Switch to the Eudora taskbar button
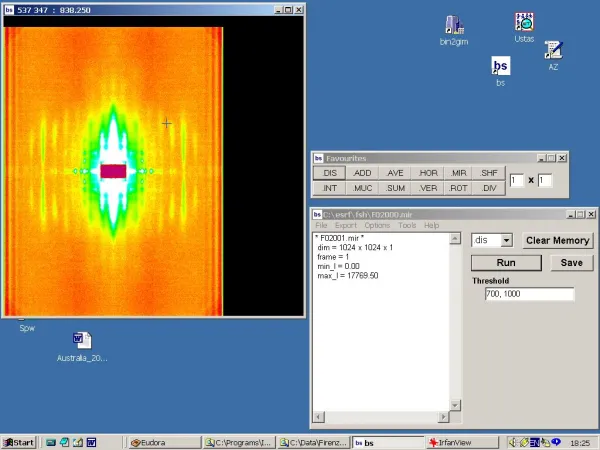 pos(164,443)
